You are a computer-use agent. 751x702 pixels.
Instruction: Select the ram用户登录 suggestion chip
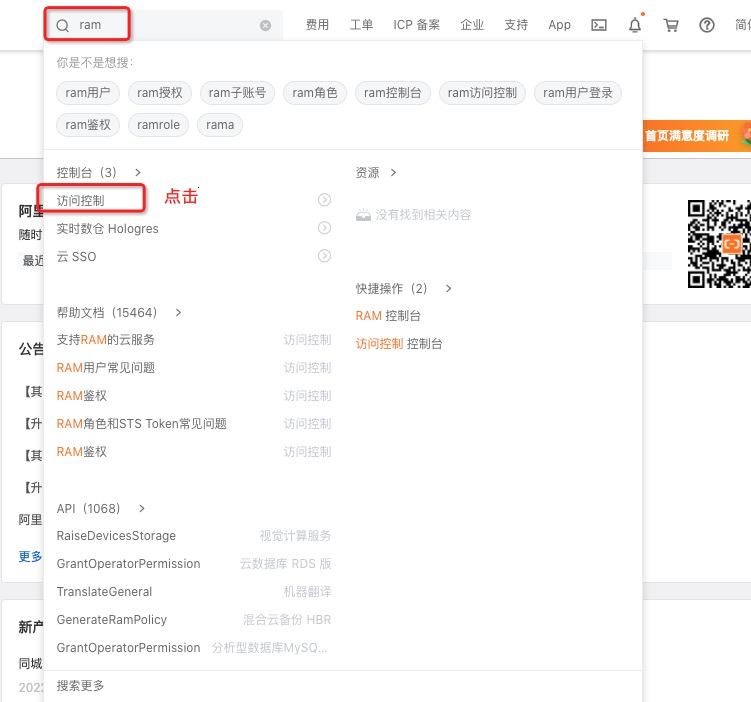coord(578,92)
